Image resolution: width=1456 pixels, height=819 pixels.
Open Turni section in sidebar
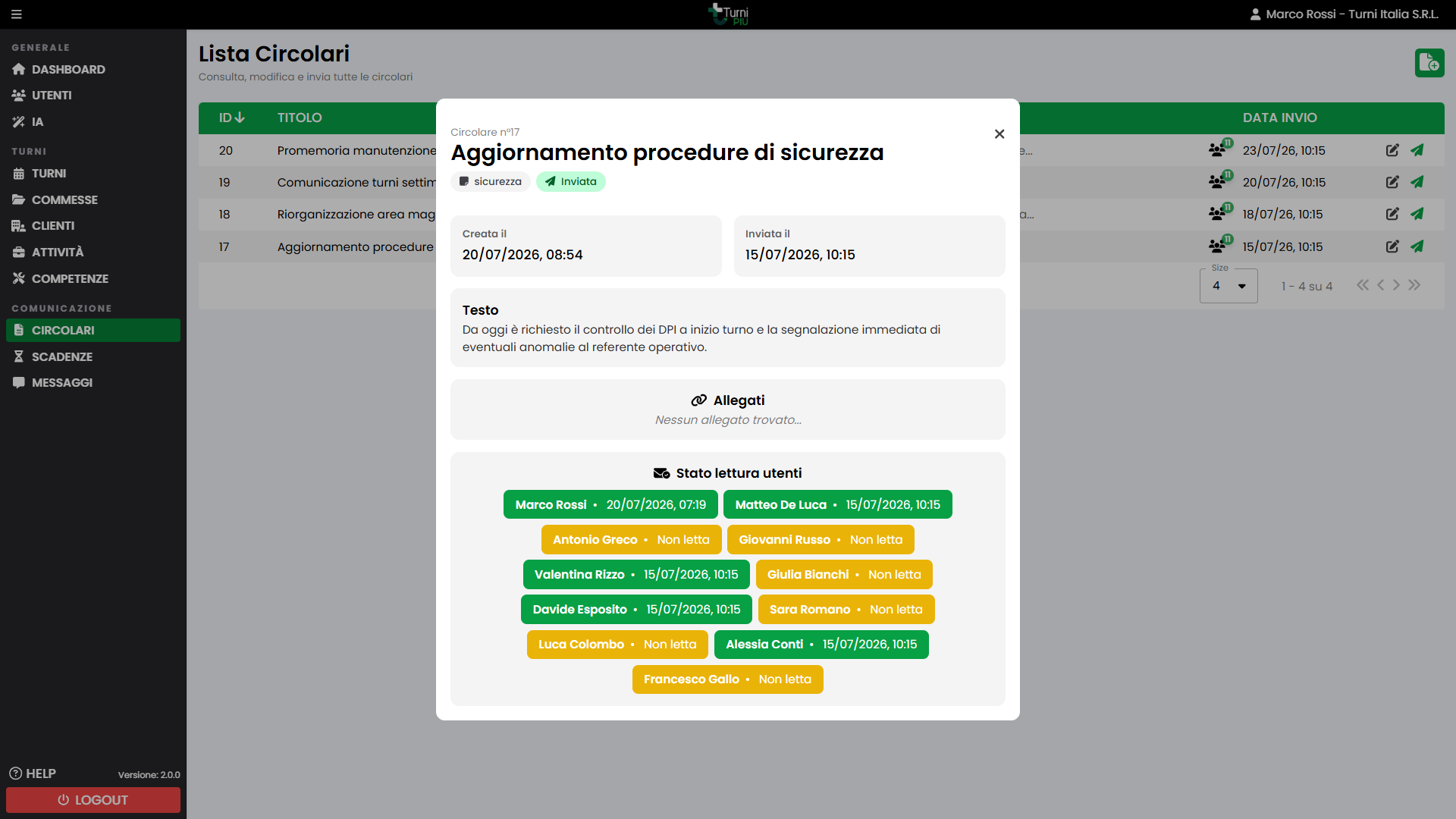[x=93, y=174]
